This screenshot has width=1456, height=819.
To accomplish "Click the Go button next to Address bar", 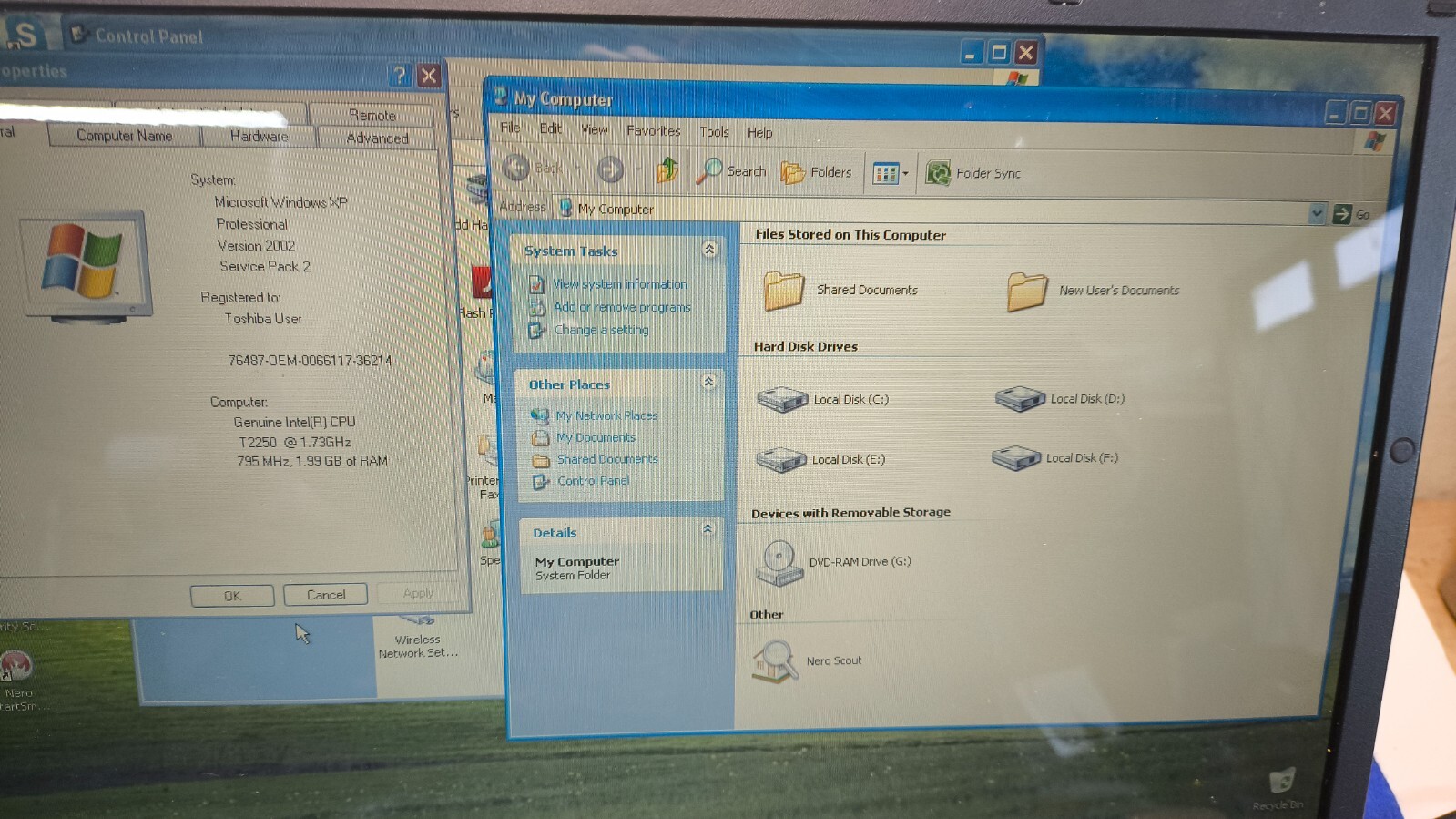I will (1351, 214).
